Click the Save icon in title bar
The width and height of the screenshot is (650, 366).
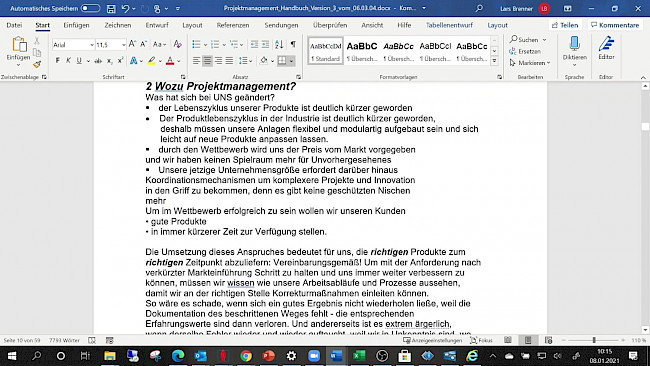click(x=111, y=8)
